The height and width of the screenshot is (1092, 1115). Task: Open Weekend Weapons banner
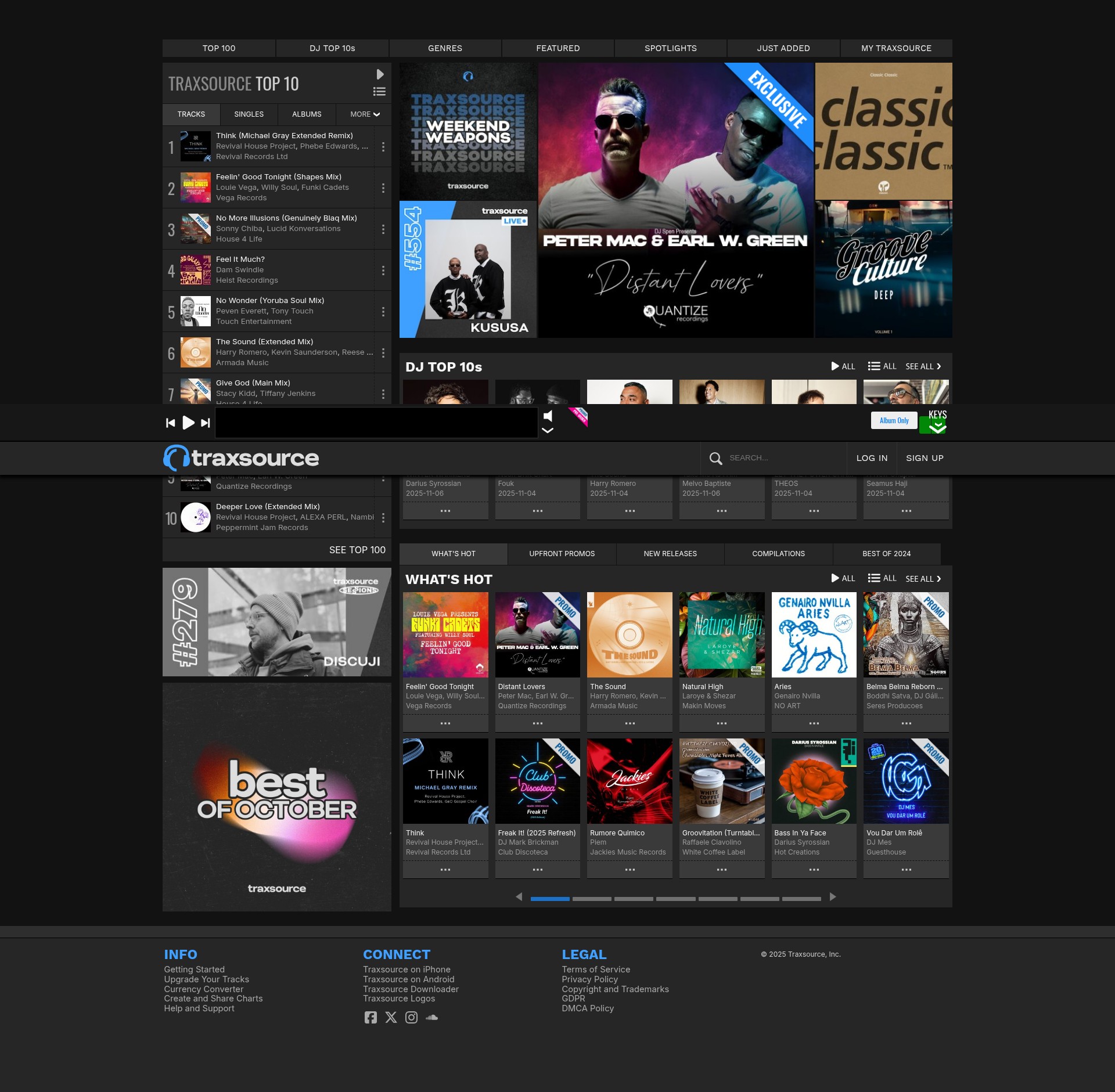pyautogui.click(x=468, y=131)
